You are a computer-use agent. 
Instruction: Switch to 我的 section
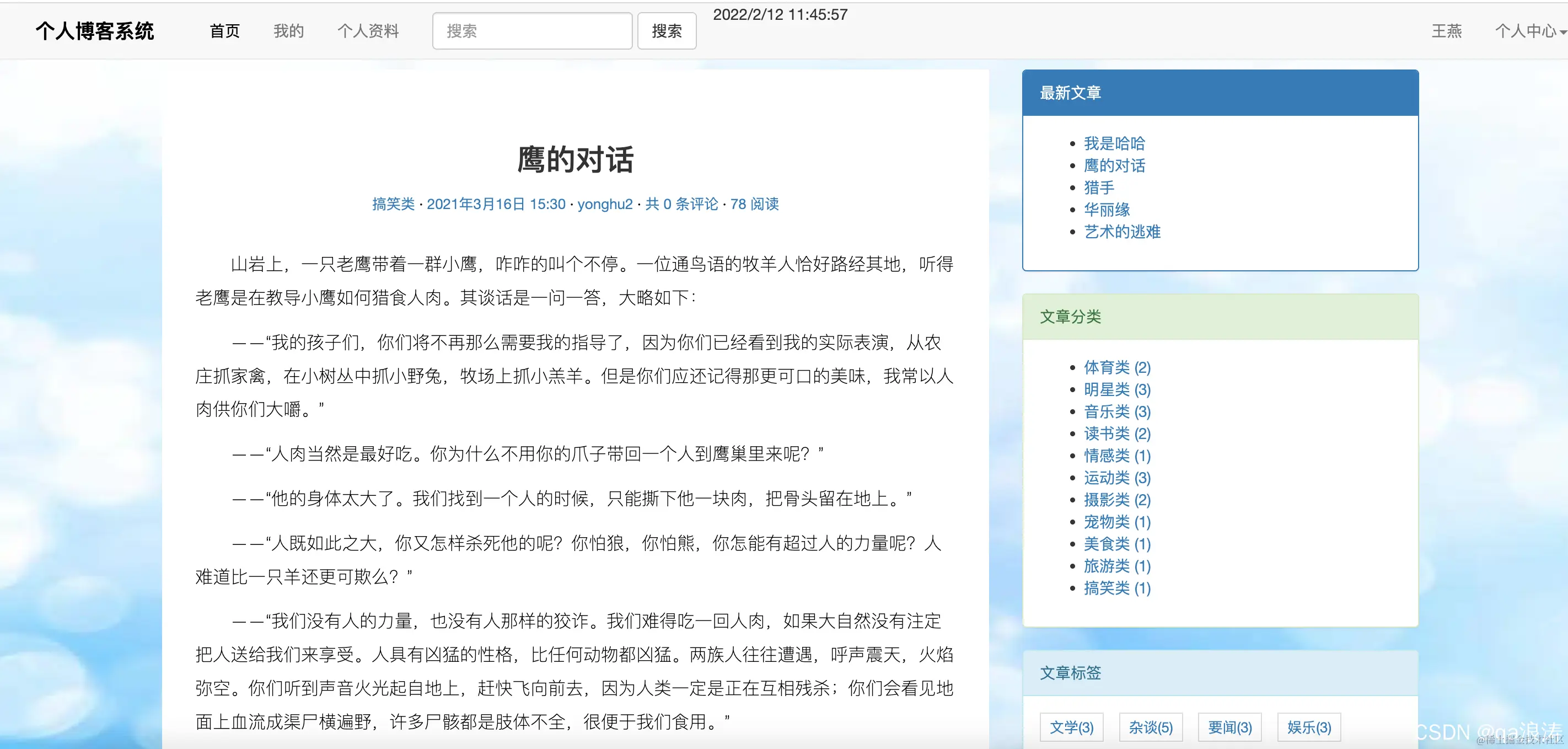(288, 31)
